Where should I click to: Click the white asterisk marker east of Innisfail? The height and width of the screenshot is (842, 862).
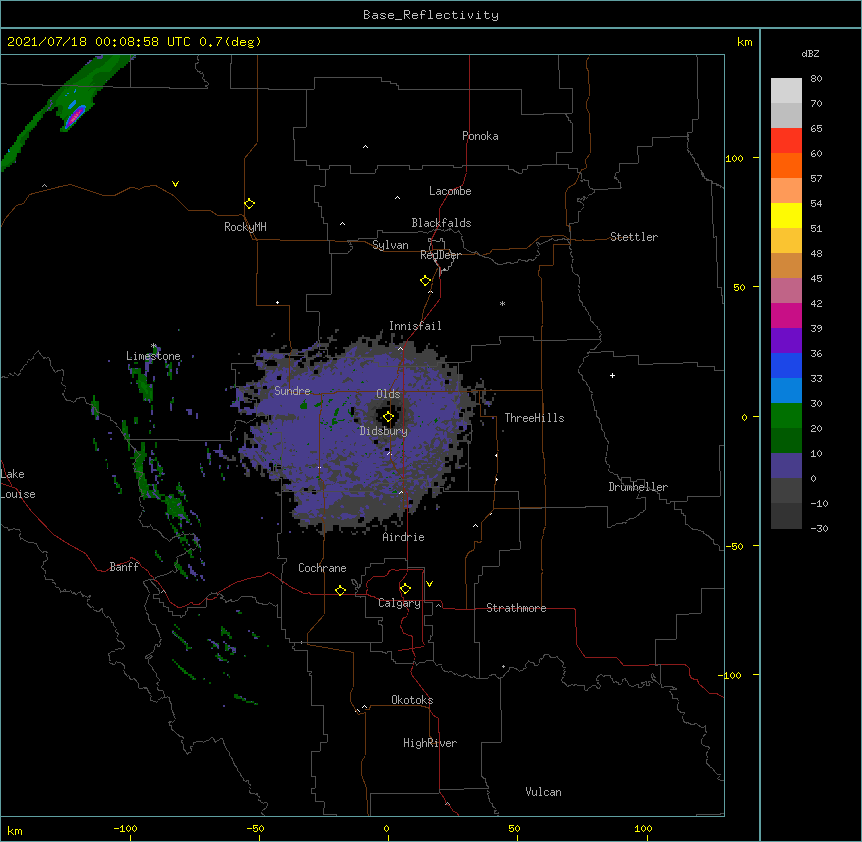[x=502, y=303]
